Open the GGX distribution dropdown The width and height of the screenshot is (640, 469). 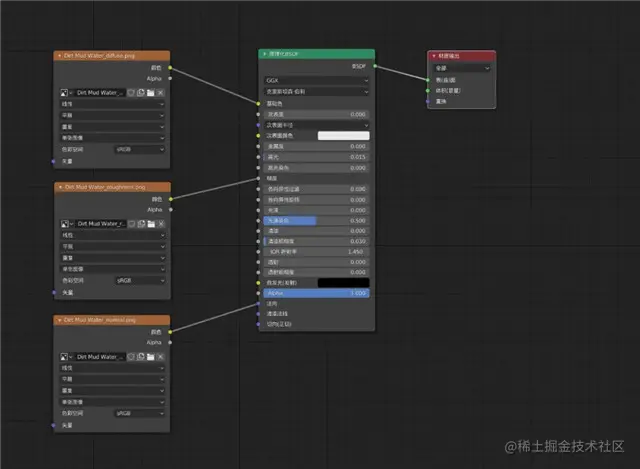317,80
